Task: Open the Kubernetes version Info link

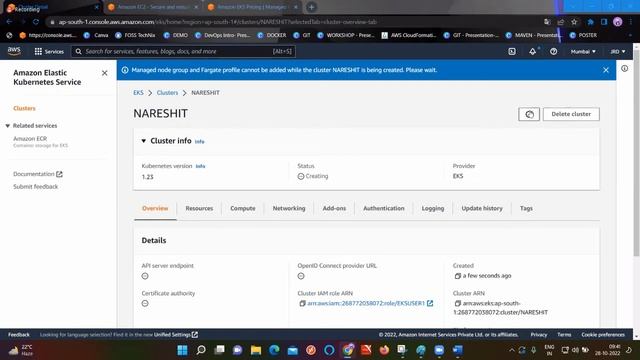Action: click(x=200, y=166)
